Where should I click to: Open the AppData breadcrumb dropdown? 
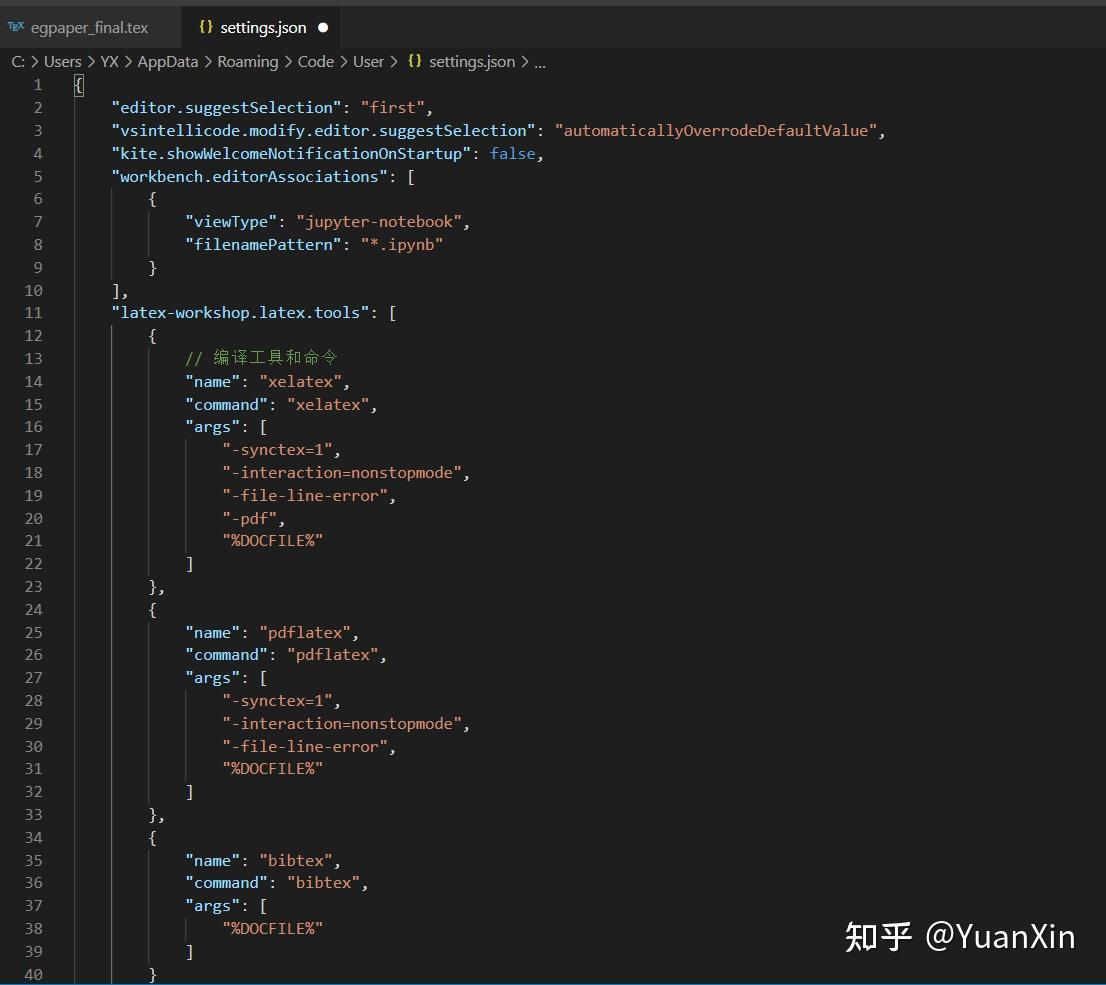pos(167,61)
